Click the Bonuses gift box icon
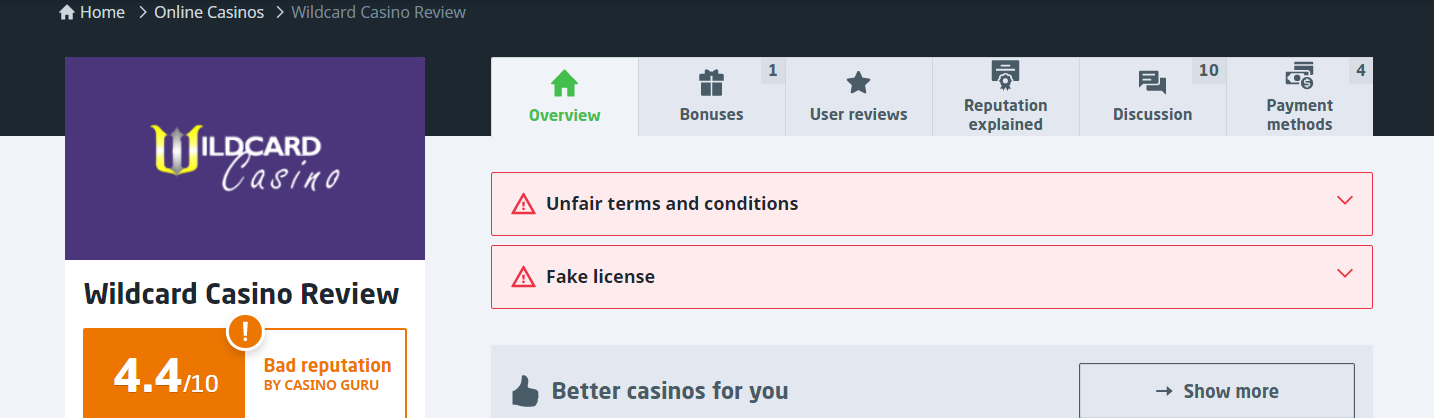This screenshot has width=1434, height=418. pyautogui.click(x=711, y=82)
